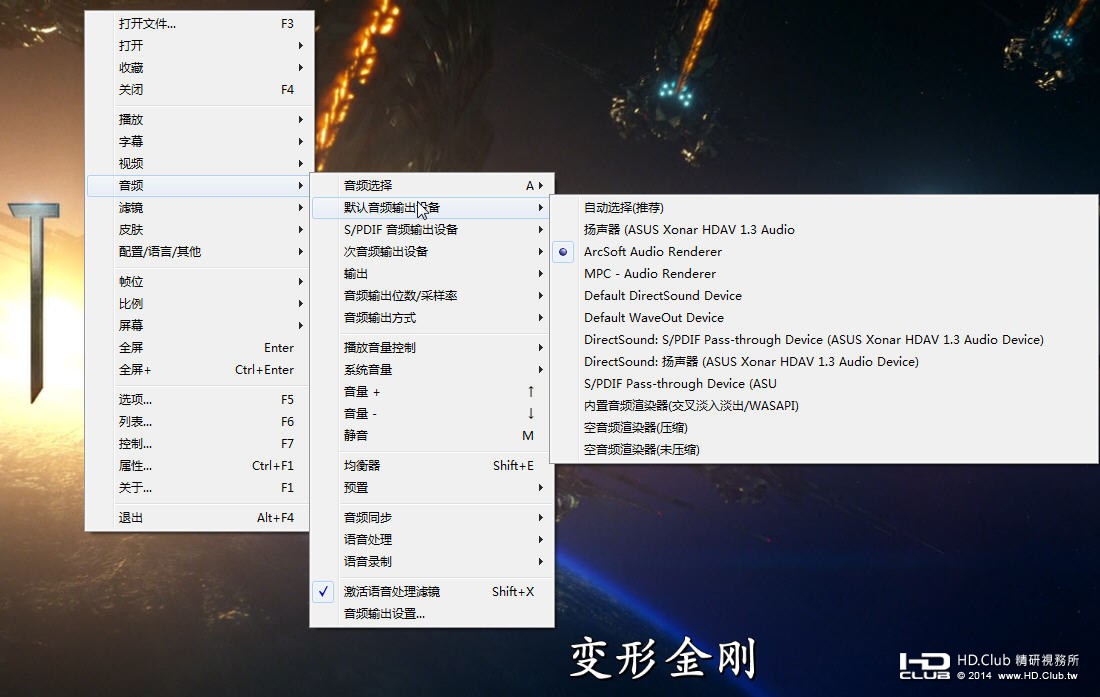Select 自动选择(推荐) output device

tap(824, 208)
